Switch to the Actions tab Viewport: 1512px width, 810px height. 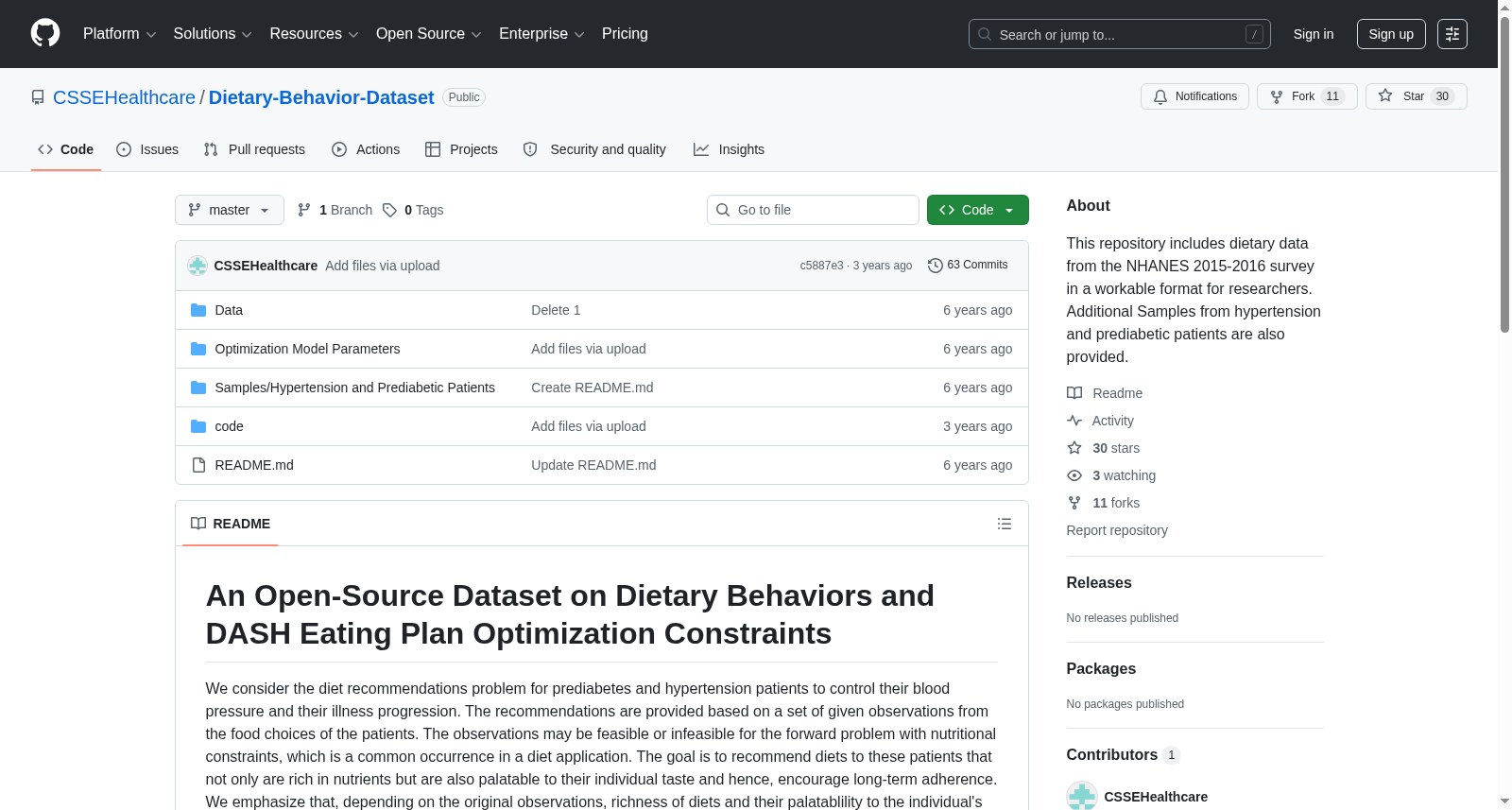[366, 149]
